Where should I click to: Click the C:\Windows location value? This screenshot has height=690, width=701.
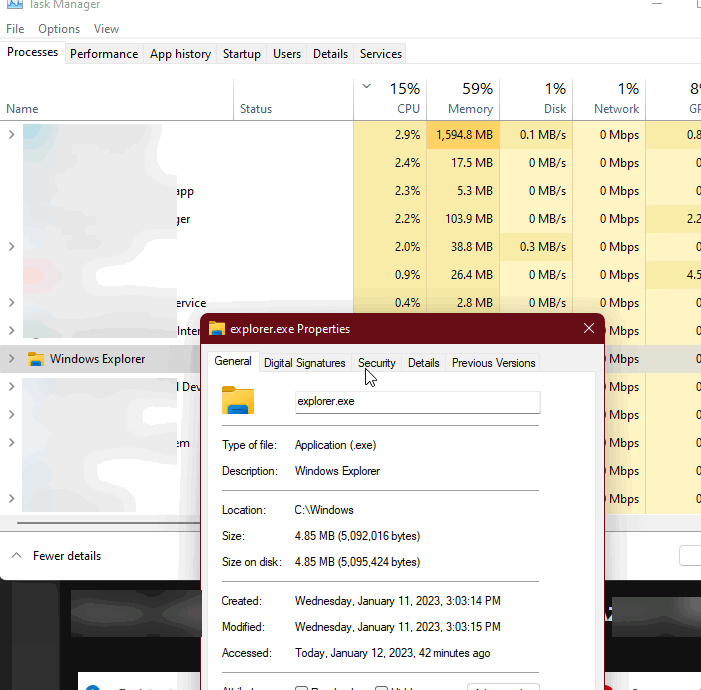(324, 510)
